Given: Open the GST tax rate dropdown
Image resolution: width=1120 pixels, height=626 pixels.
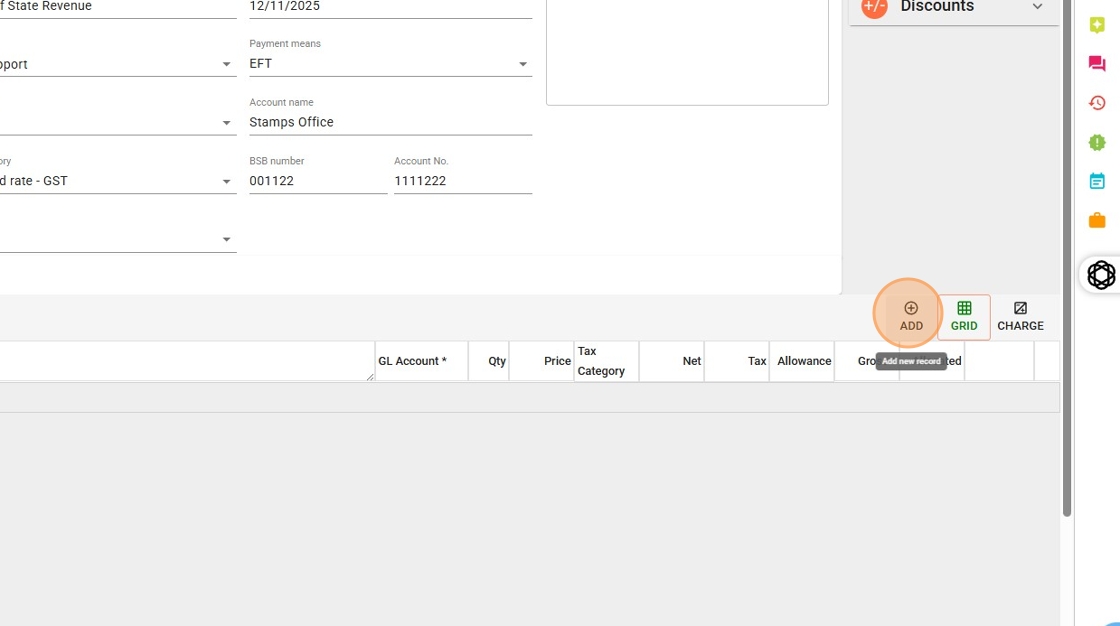Looking at the screenshot, I should (x=226, y=182).
